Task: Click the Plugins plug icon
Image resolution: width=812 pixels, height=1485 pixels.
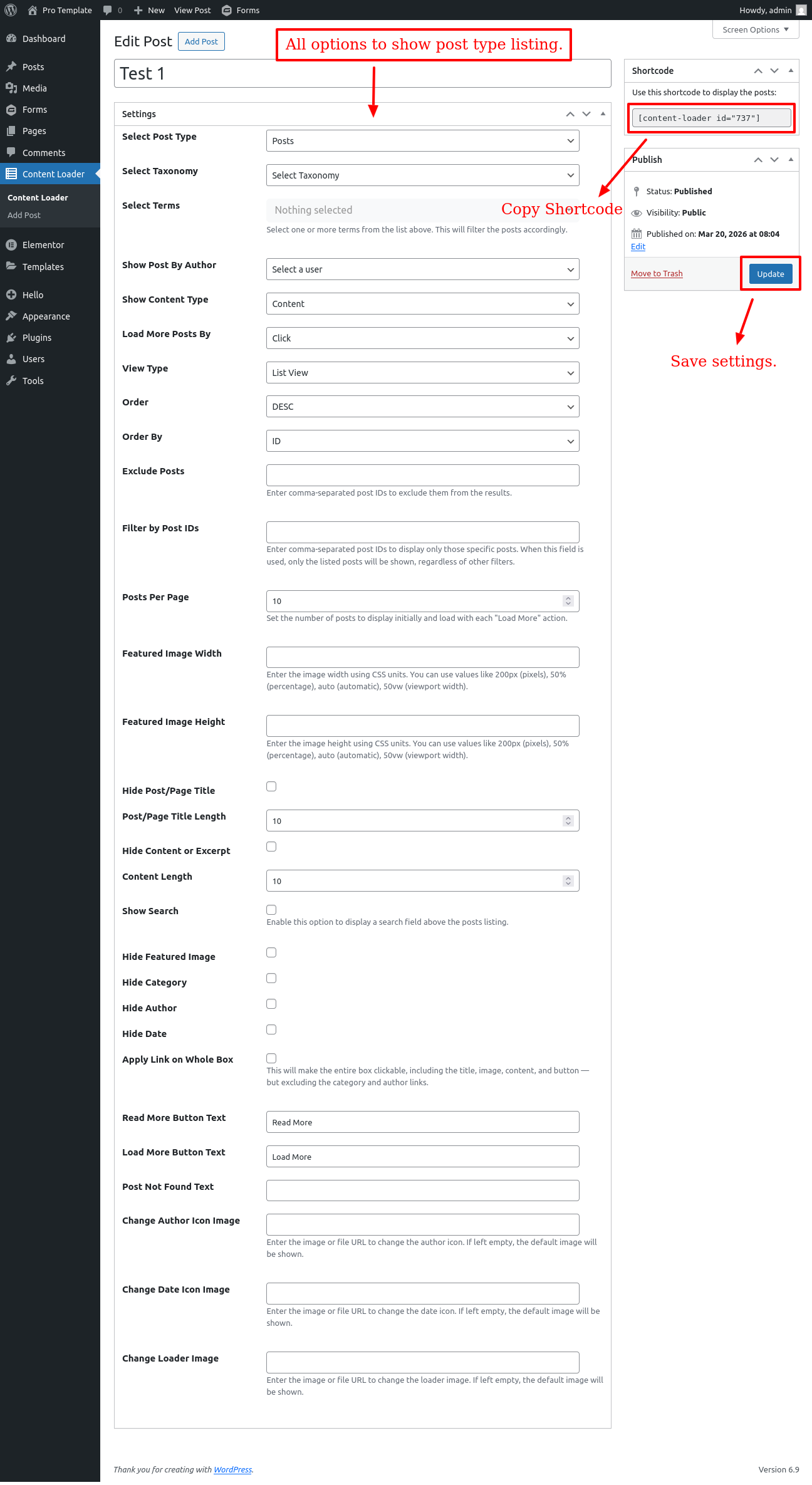Action: point(11,337)
